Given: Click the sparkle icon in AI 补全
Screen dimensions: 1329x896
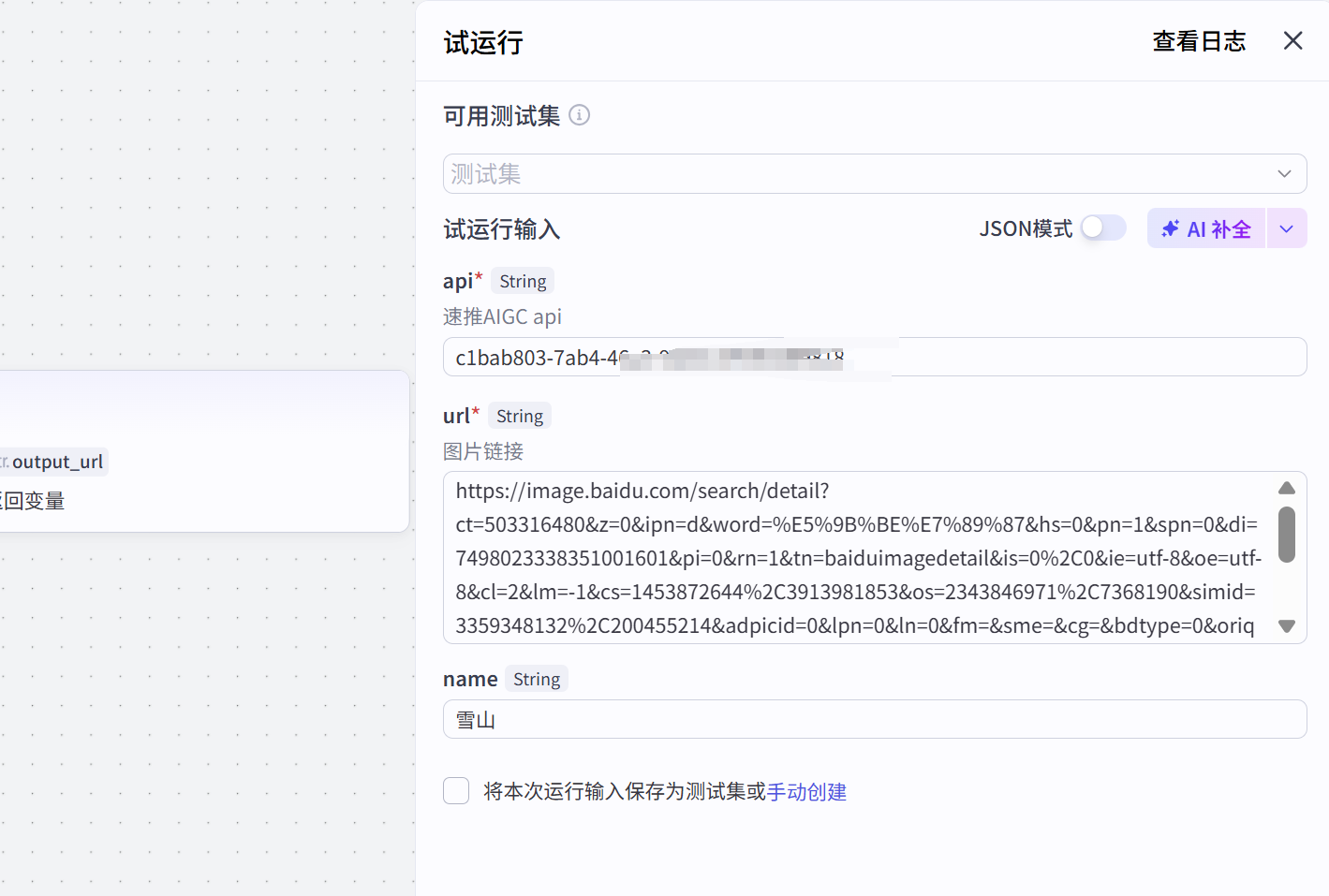Looking at the screenshot, I should coord(1170,229).
